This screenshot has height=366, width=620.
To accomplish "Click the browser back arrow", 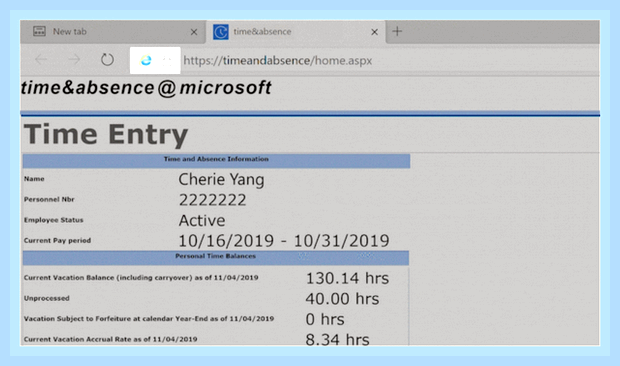I will pyautogui.click(x=41, y=60).
